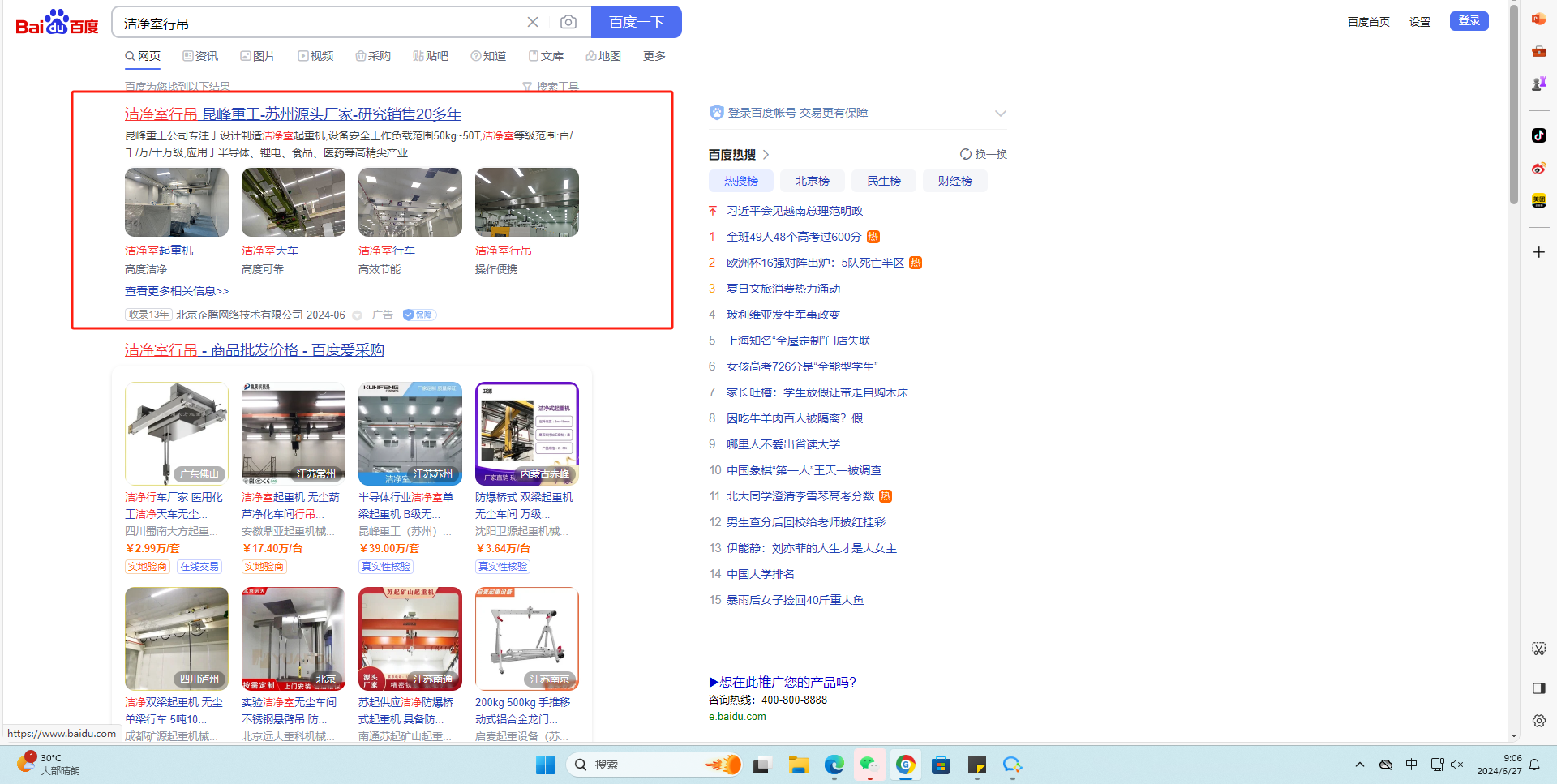Viewport: 1557px width, 784px height.
Task: Open the 设置 settings link
Action: click(x=1419, y=22)
